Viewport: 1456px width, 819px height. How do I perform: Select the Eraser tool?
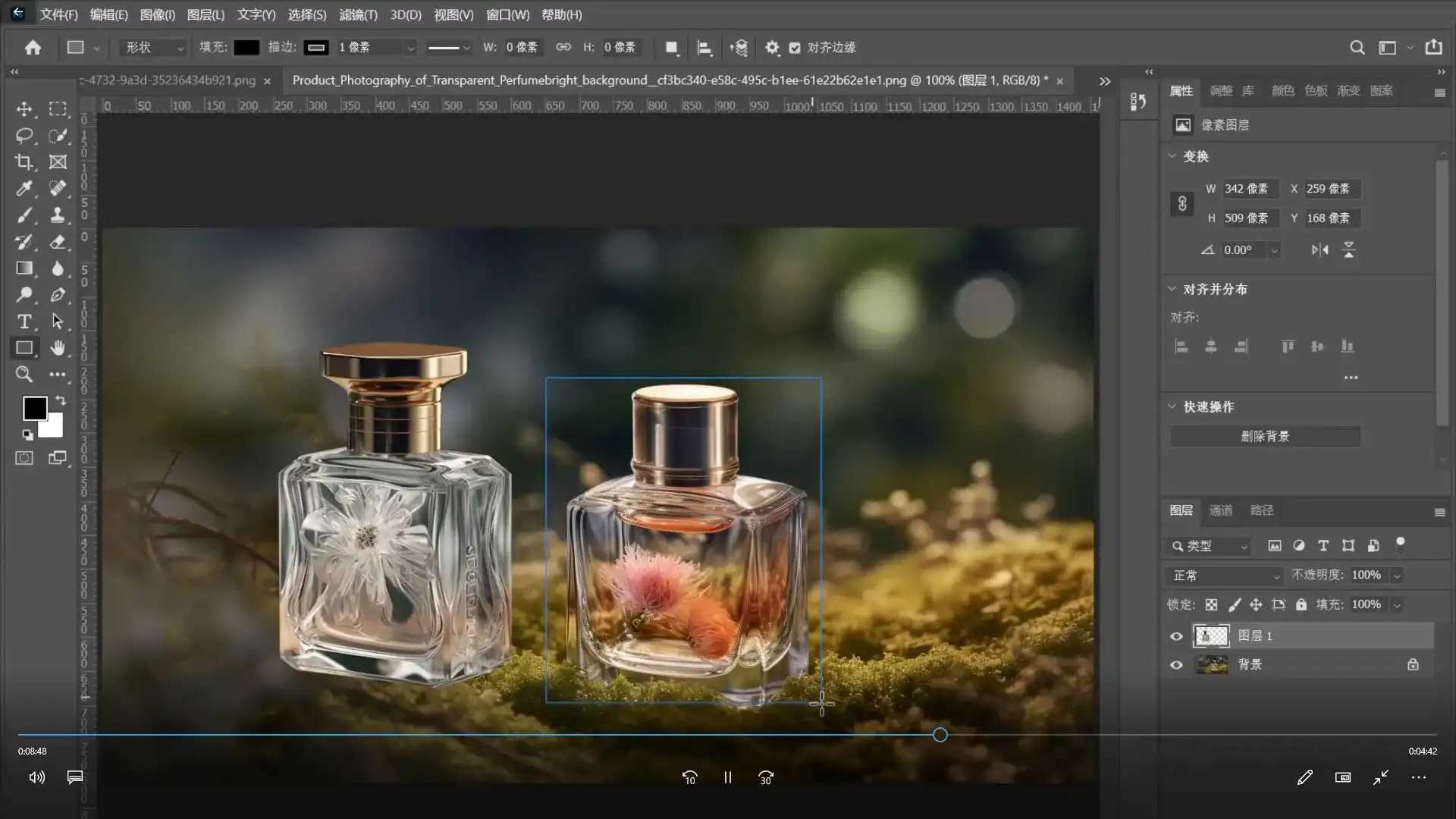coord(58,242)
